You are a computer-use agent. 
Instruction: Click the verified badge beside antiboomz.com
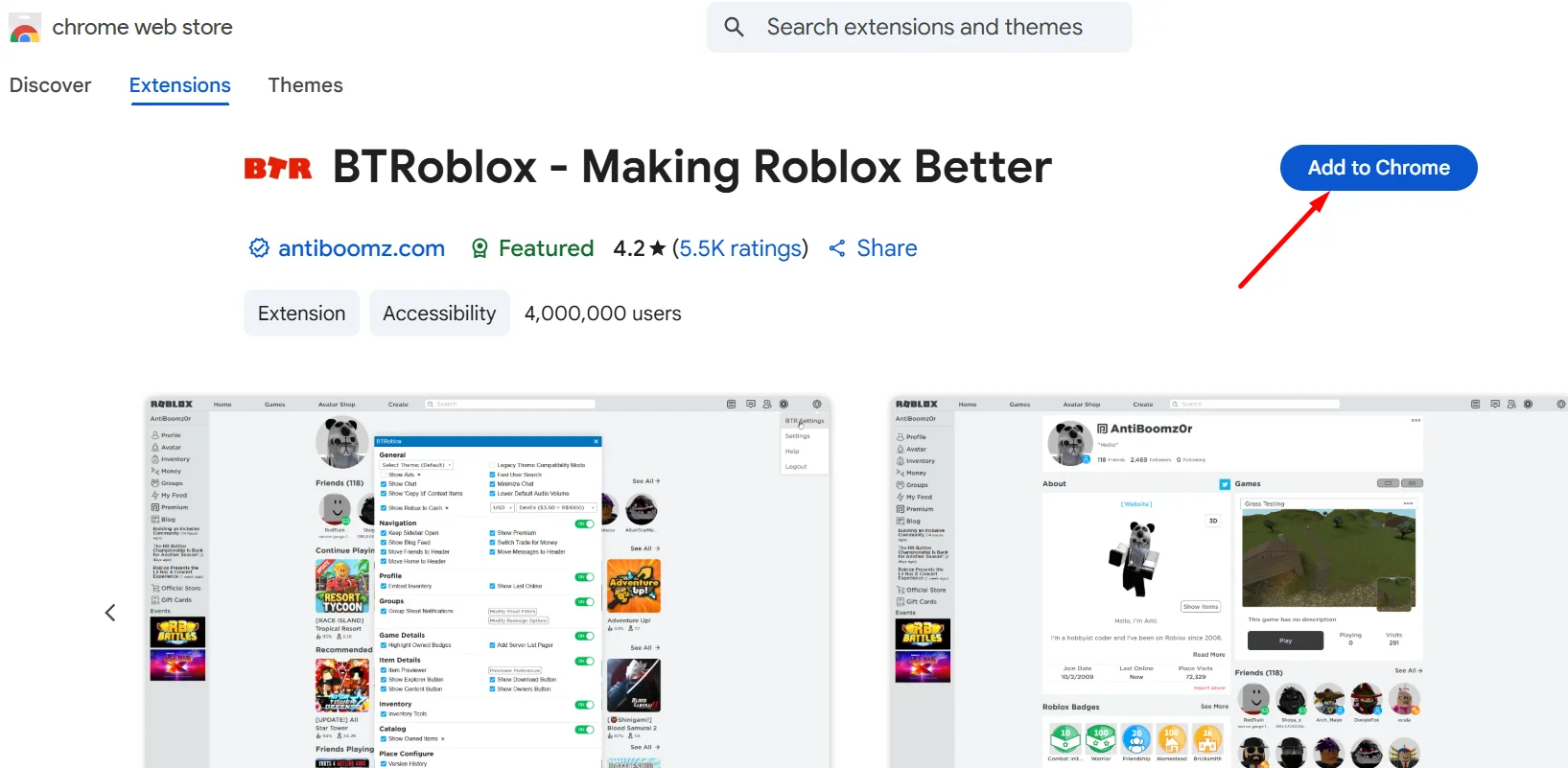pos(259,248)
